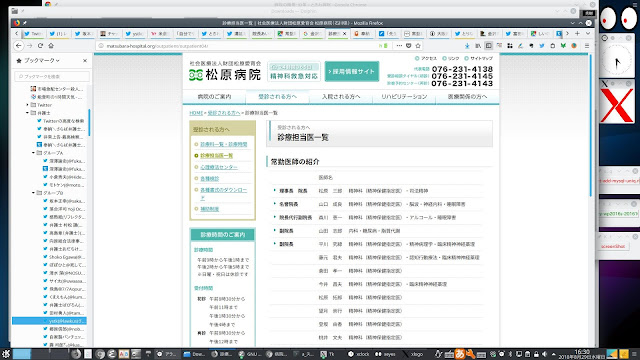This screenshot has width=640, height=360.
Task: Expand the Twitter bookmarks folder
Action: [28, 105]
